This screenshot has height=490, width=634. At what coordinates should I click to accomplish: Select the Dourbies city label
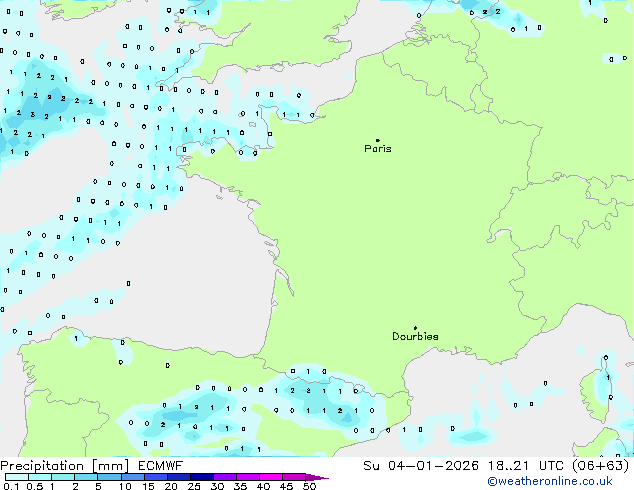tap(415, 336)
